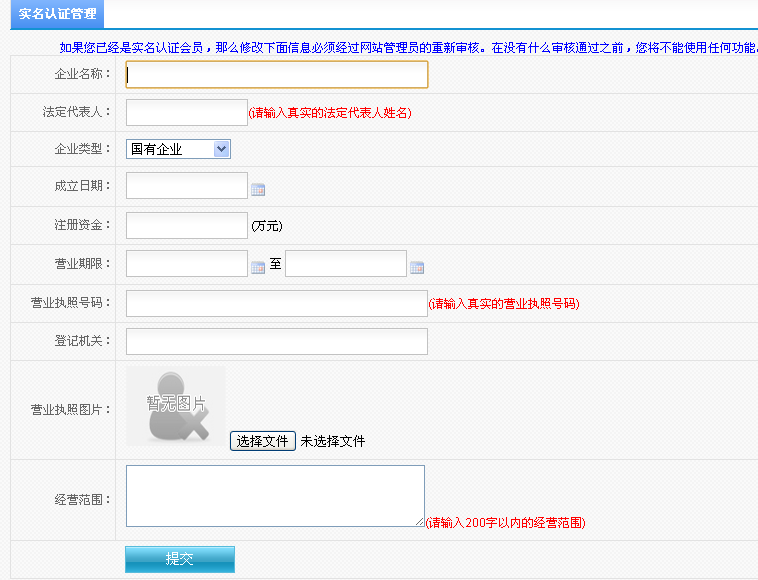Click the 成立日期 date input field
This screenshot has height=580, width=758.
[x=187, y=186]
